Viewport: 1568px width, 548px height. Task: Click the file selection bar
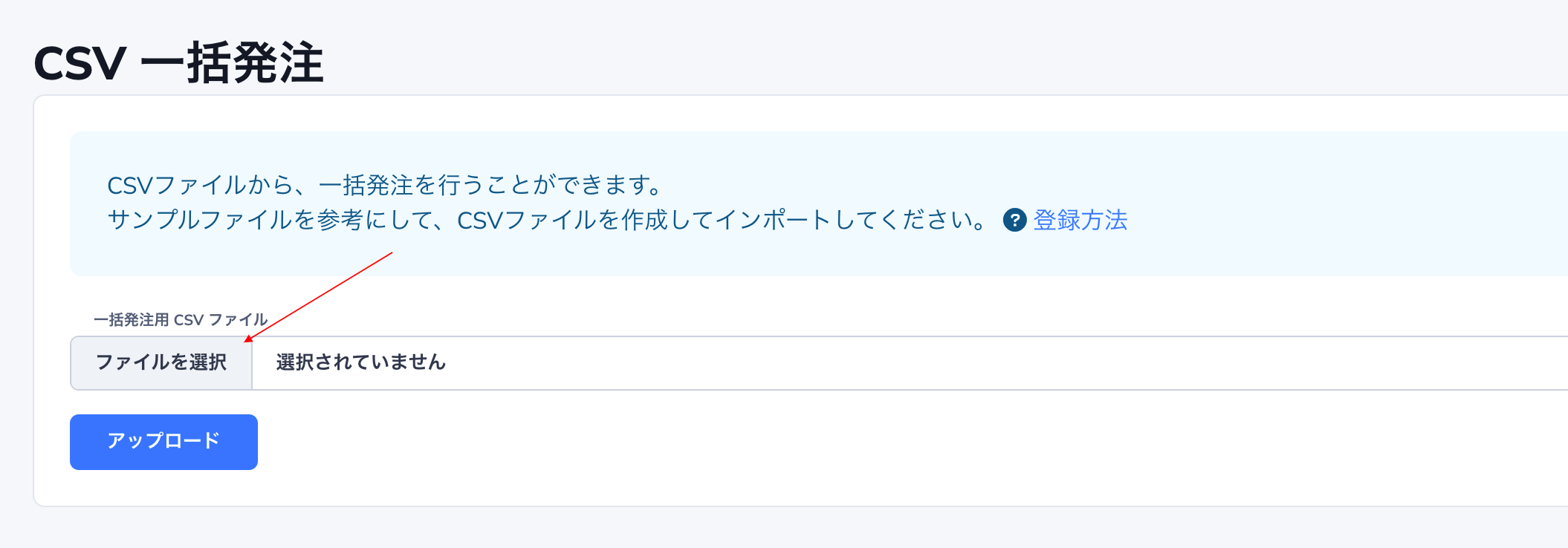point(520,363)
